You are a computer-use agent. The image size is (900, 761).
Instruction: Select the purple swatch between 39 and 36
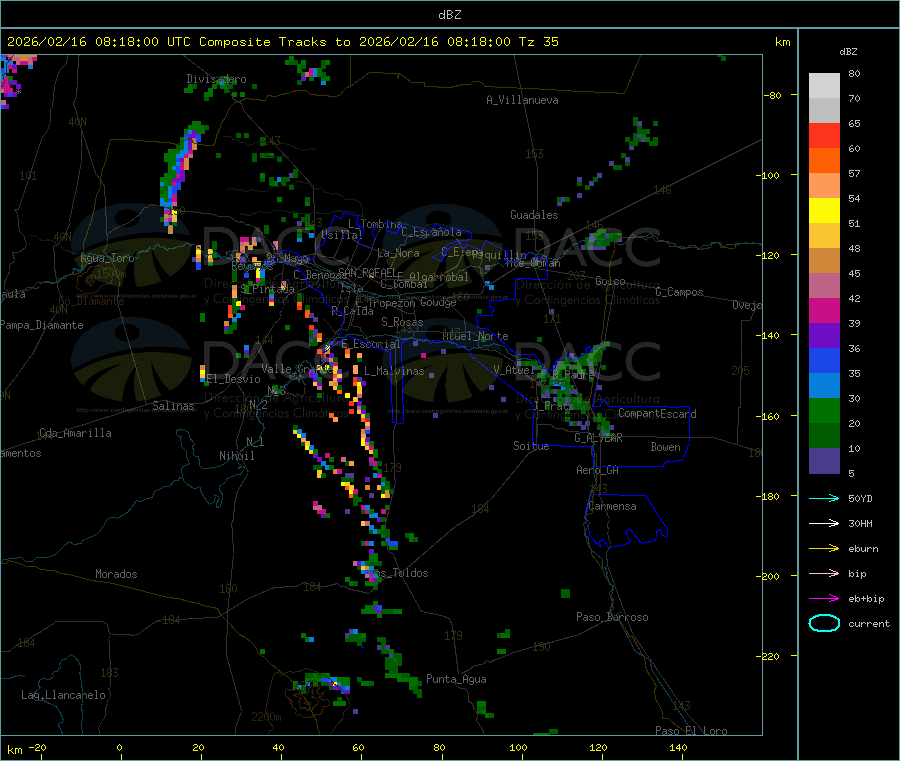pyautogui.click(x=824, y=336)
